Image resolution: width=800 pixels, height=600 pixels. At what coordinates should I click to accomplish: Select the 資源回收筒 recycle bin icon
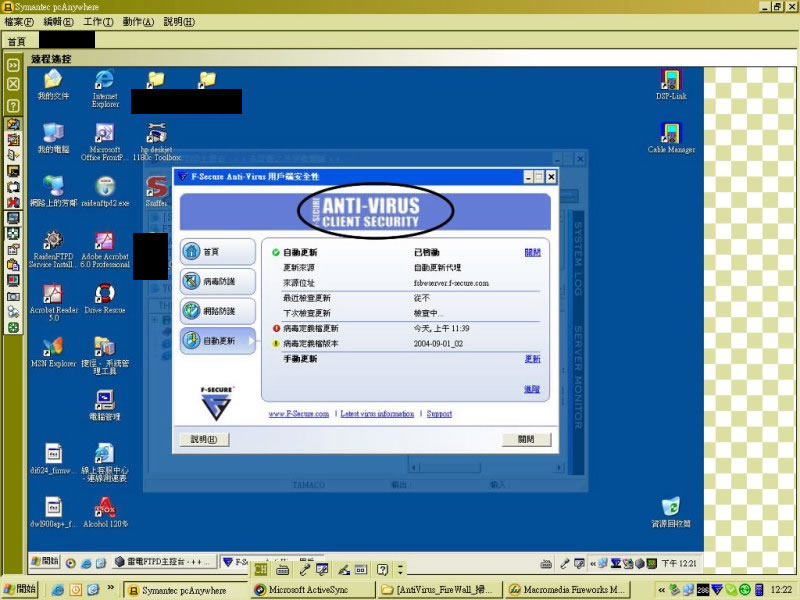tap(671, 513)
